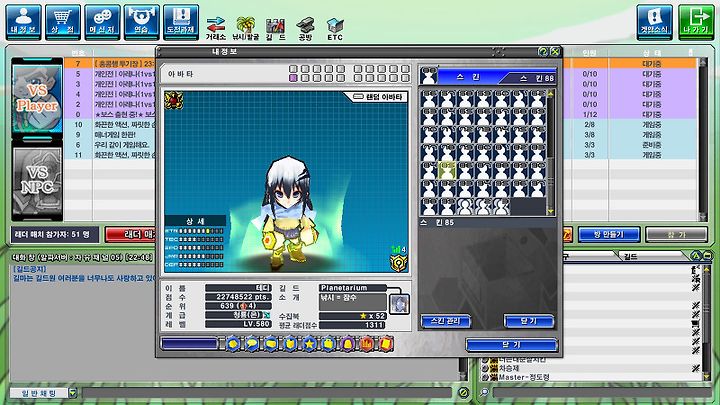Click the red 래더 매치 button
This screenshot has height=405, width=720.
[x=130, y=235]
